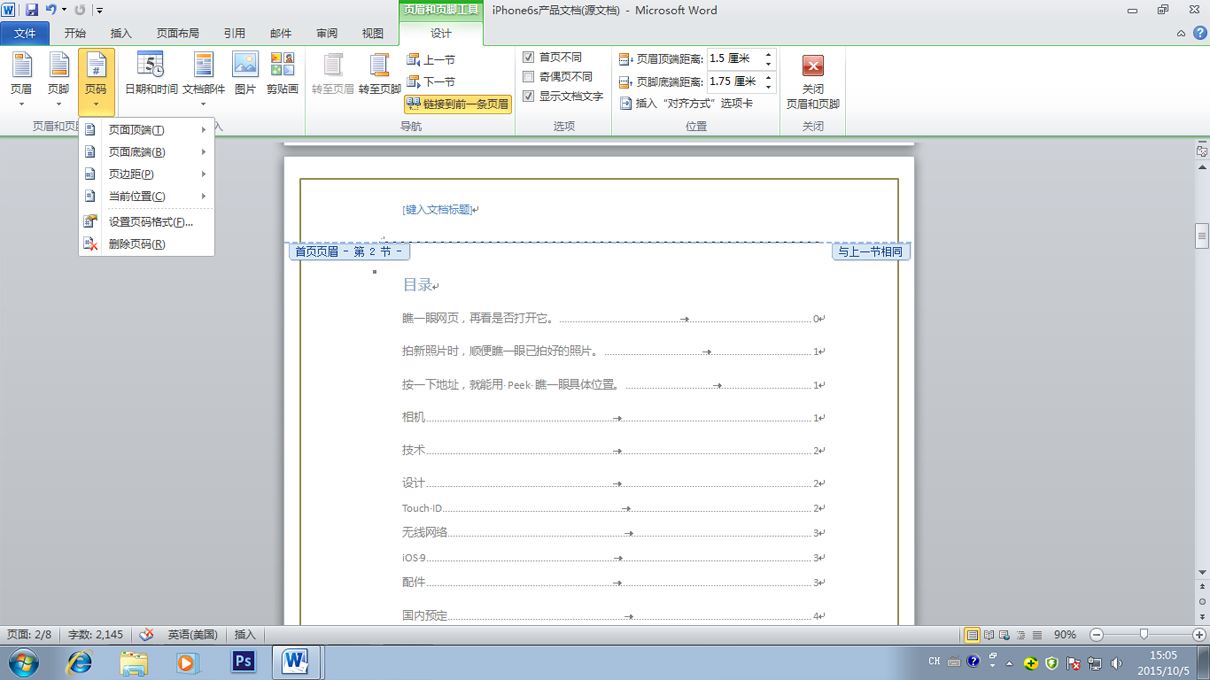Click 字数: 2,145 word count
Screen dimensions: 1210x680
(x=96, y=635)
